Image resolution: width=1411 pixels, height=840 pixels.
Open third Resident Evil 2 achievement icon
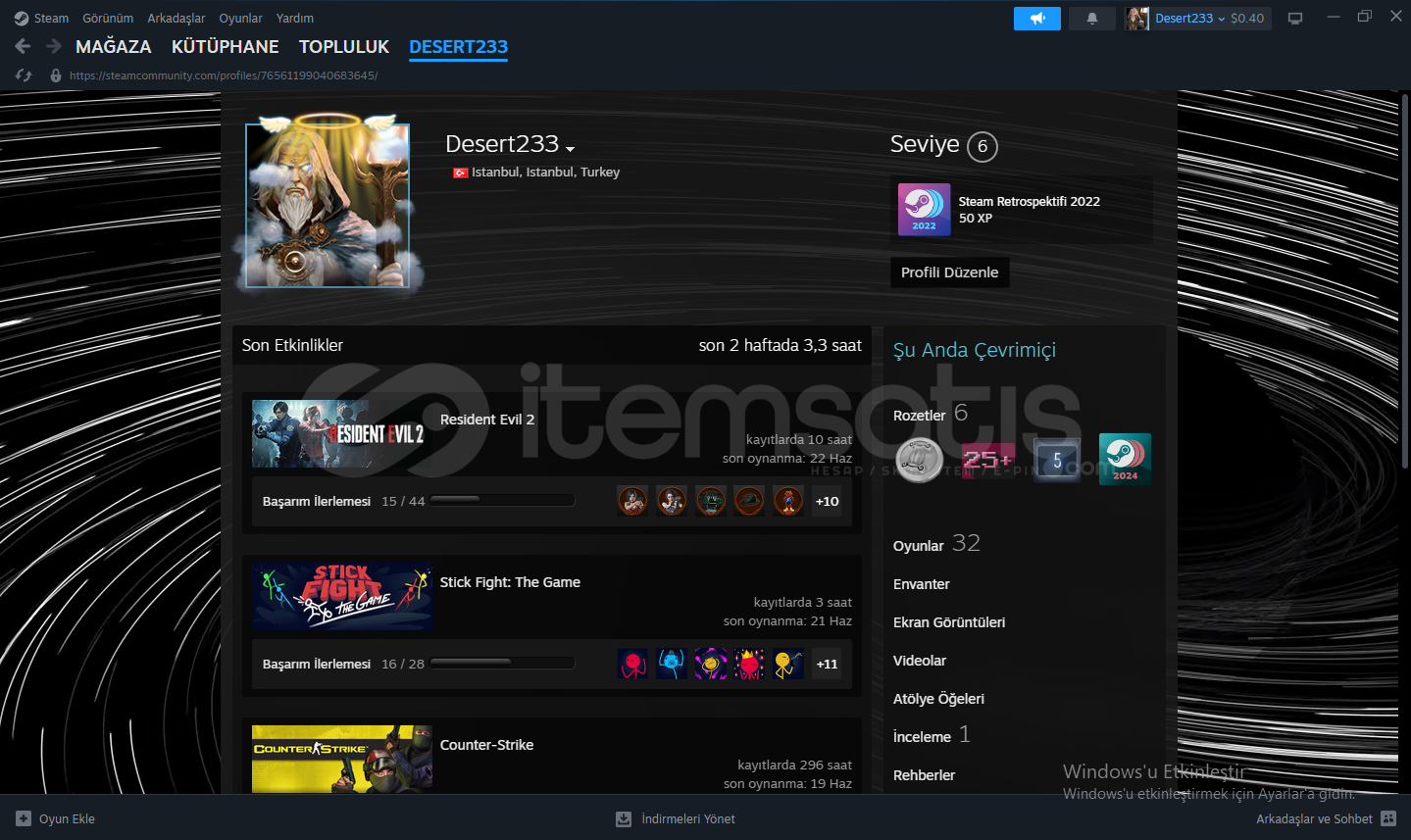point(711,501)
